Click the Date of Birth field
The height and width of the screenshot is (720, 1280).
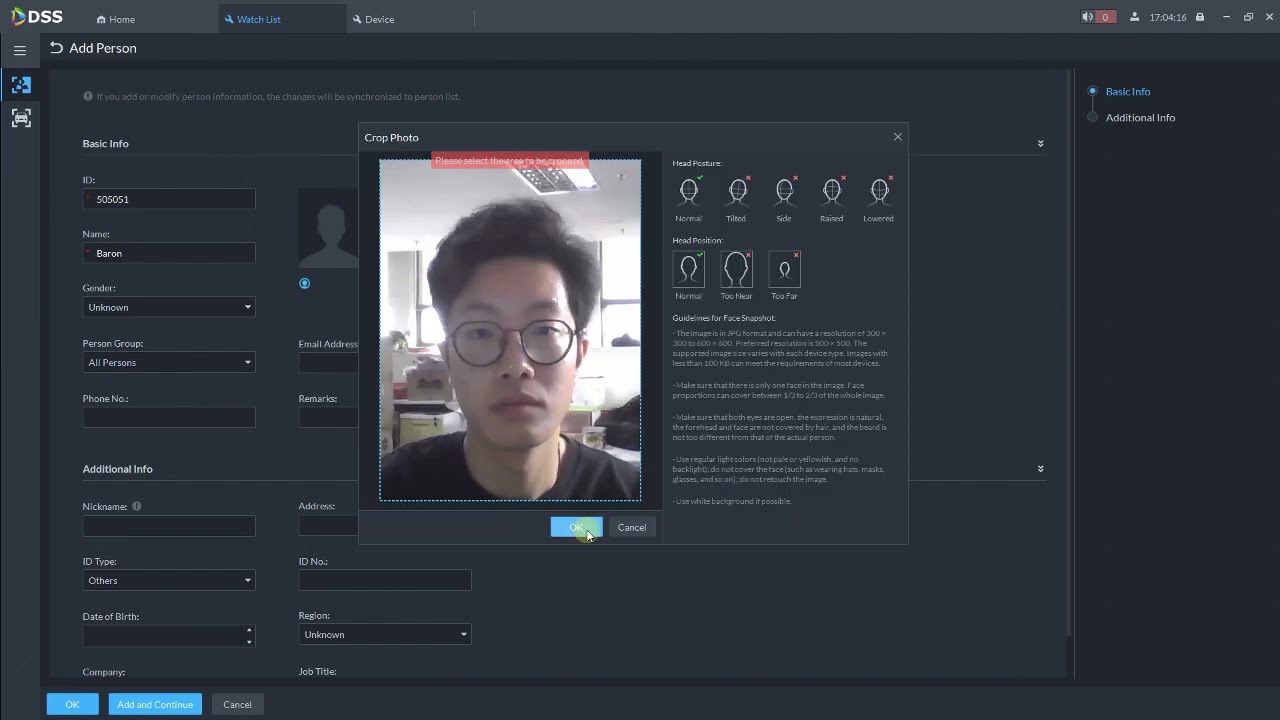click(x=169, y=635)
